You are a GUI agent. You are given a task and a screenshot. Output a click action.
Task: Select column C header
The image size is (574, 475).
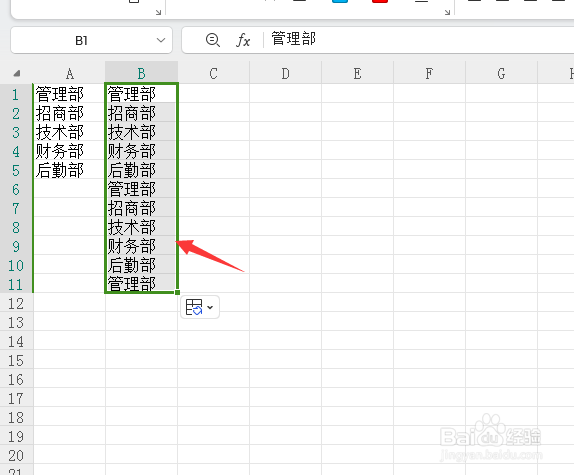(213, 74)
